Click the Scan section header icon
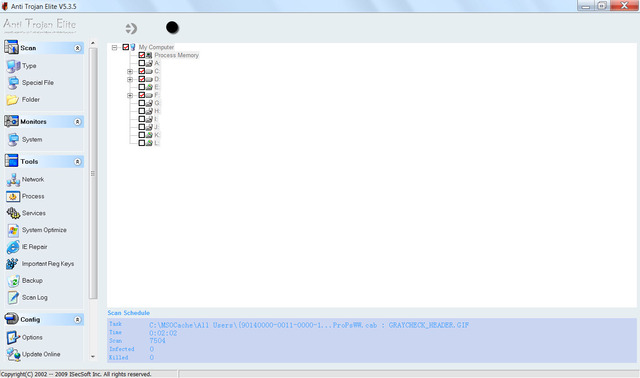 click(11, 47)
